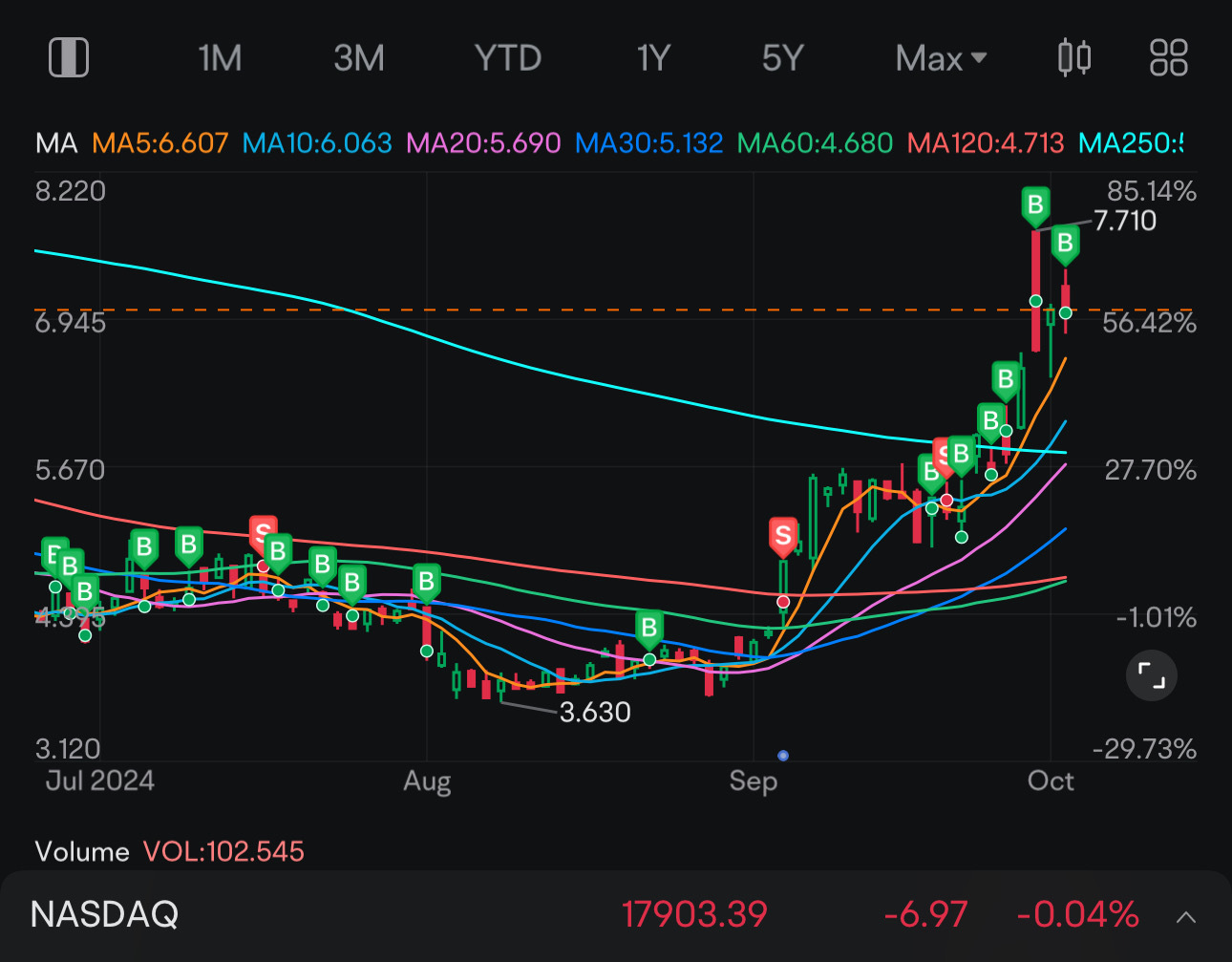Tap the MA60:4.680 value

(x=816, y=143)
